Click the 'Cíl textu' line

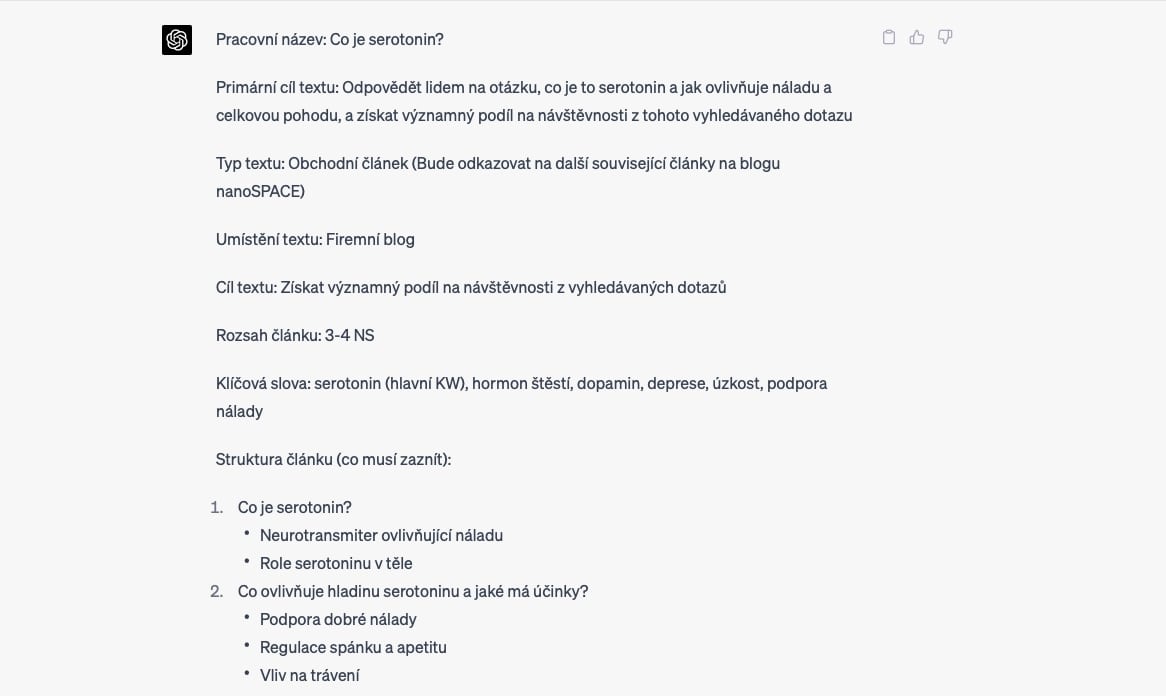click(471, 288)
